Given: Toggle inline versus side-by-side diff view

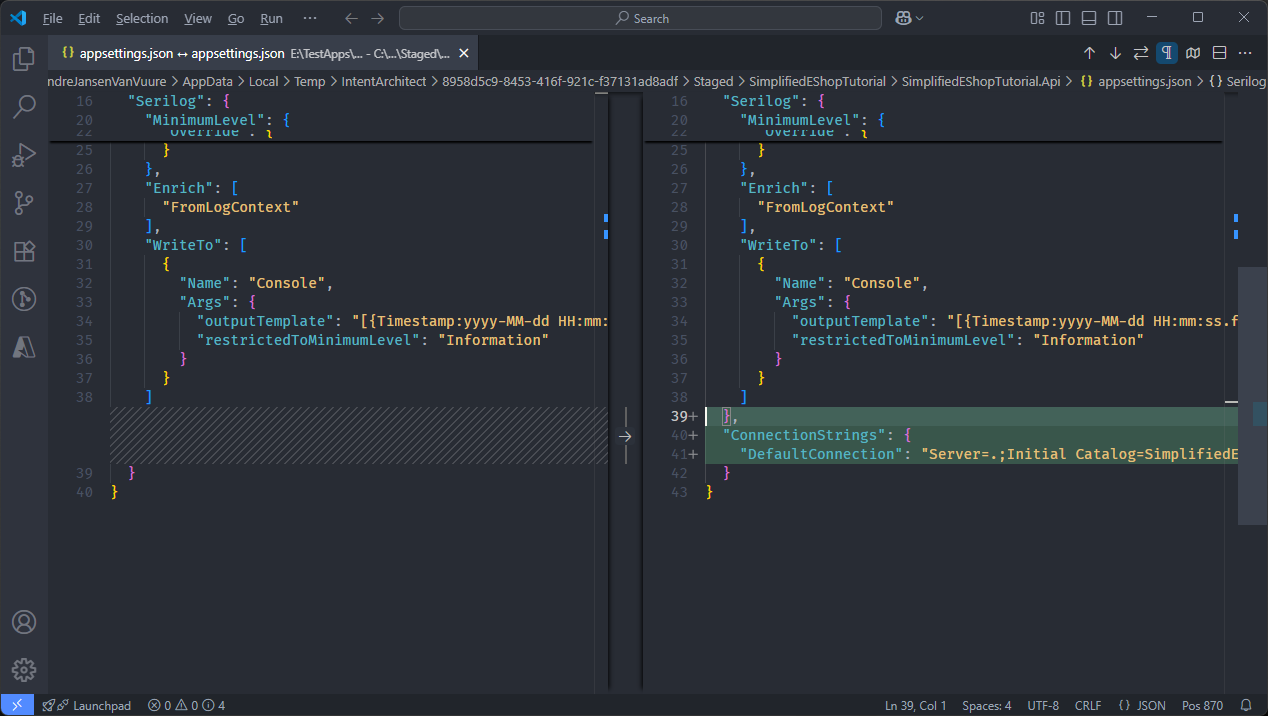Looking at the screenshot, I should pos(1219,52).
